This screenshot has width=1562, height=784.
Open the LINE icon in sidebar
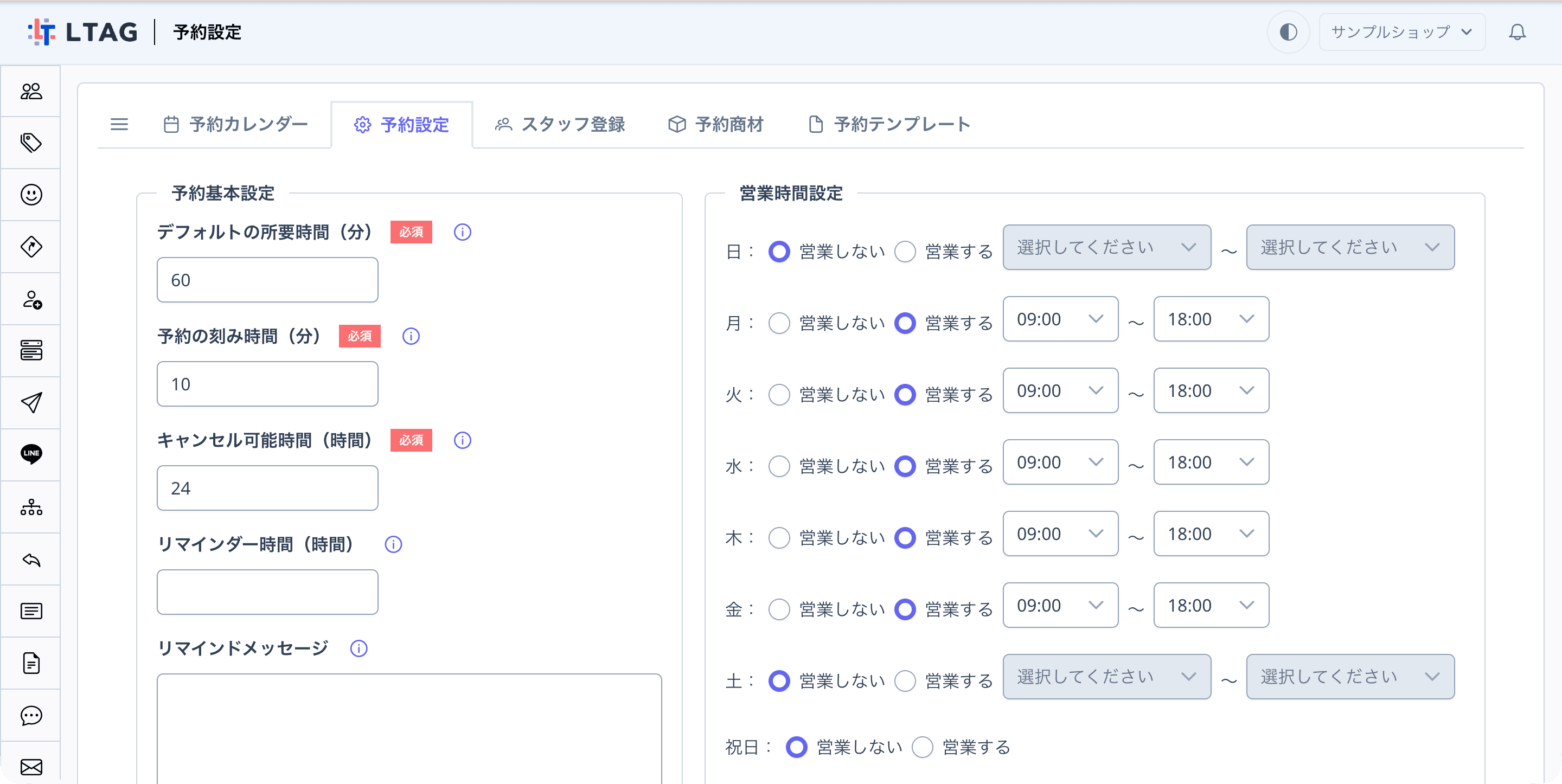[x=31, y=454]
